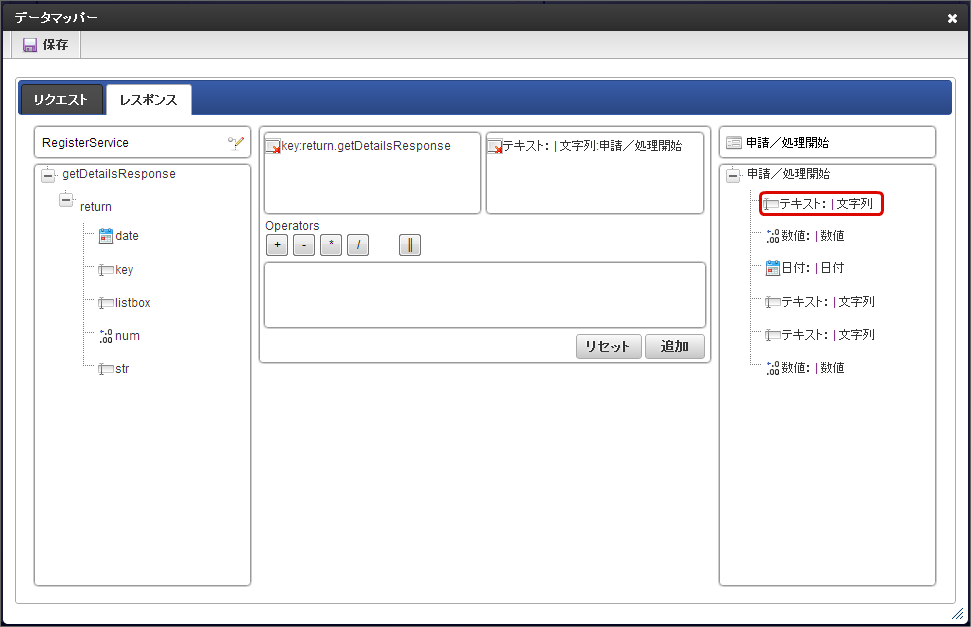Click the calendar icon beside date
Screen dimensions: 971x627
[106, 236]
